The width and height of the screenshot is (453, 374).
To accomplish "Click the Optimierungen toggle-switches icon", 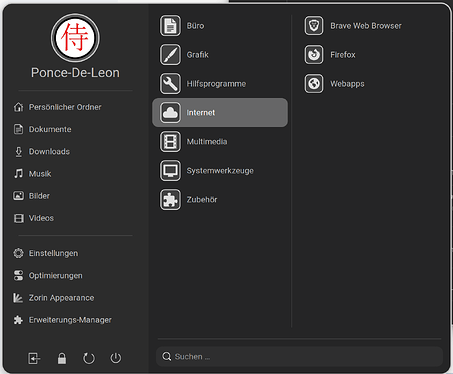I will 19,276.
